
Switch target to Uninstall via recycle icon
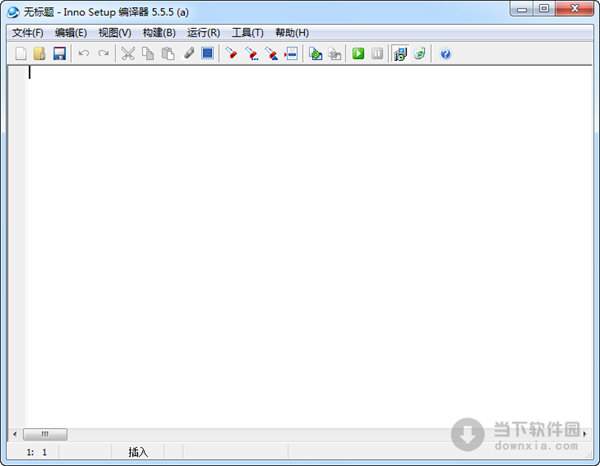pyautogui.click(x=420, y=53)
